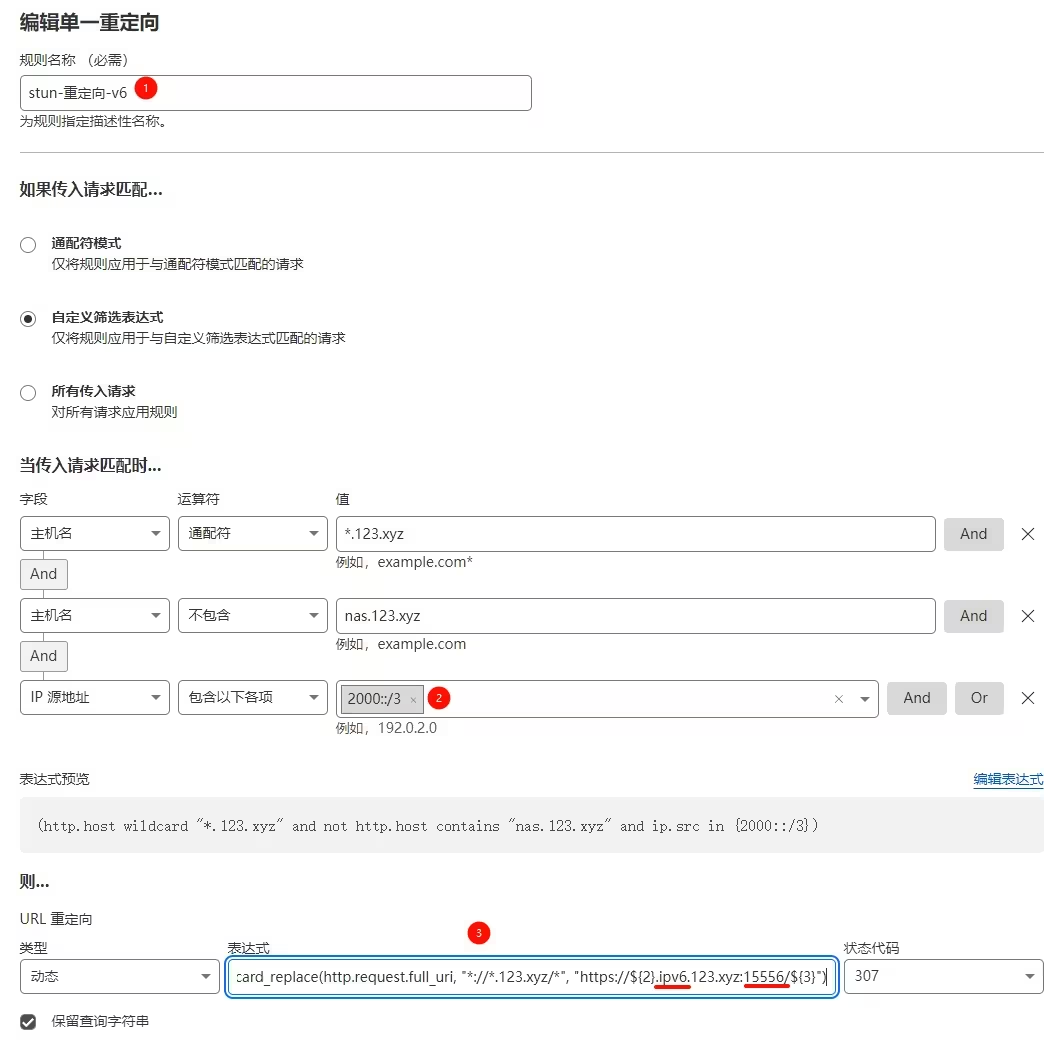Toggle the 保留查询字符串 checkbox
Screen dimensions: 1044x1054
point(28,1022)
